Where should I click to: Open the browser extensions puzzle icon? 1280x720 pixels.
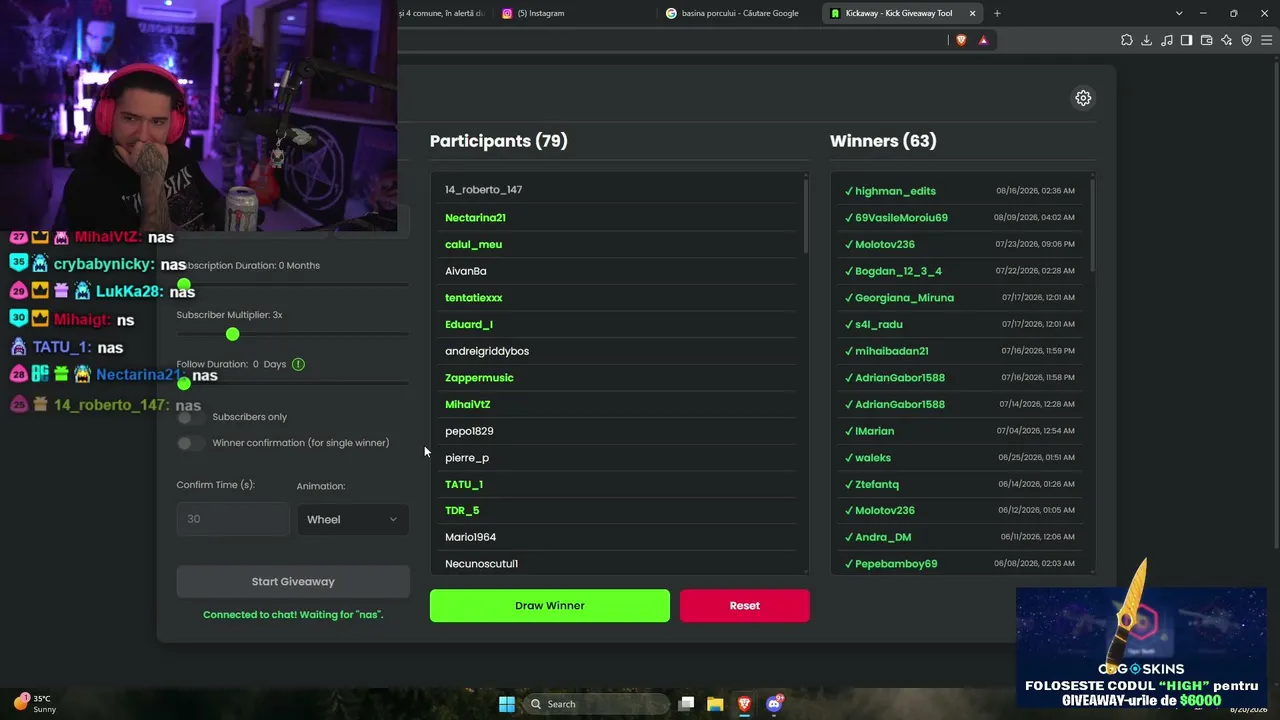click(x=1127, y=40)
